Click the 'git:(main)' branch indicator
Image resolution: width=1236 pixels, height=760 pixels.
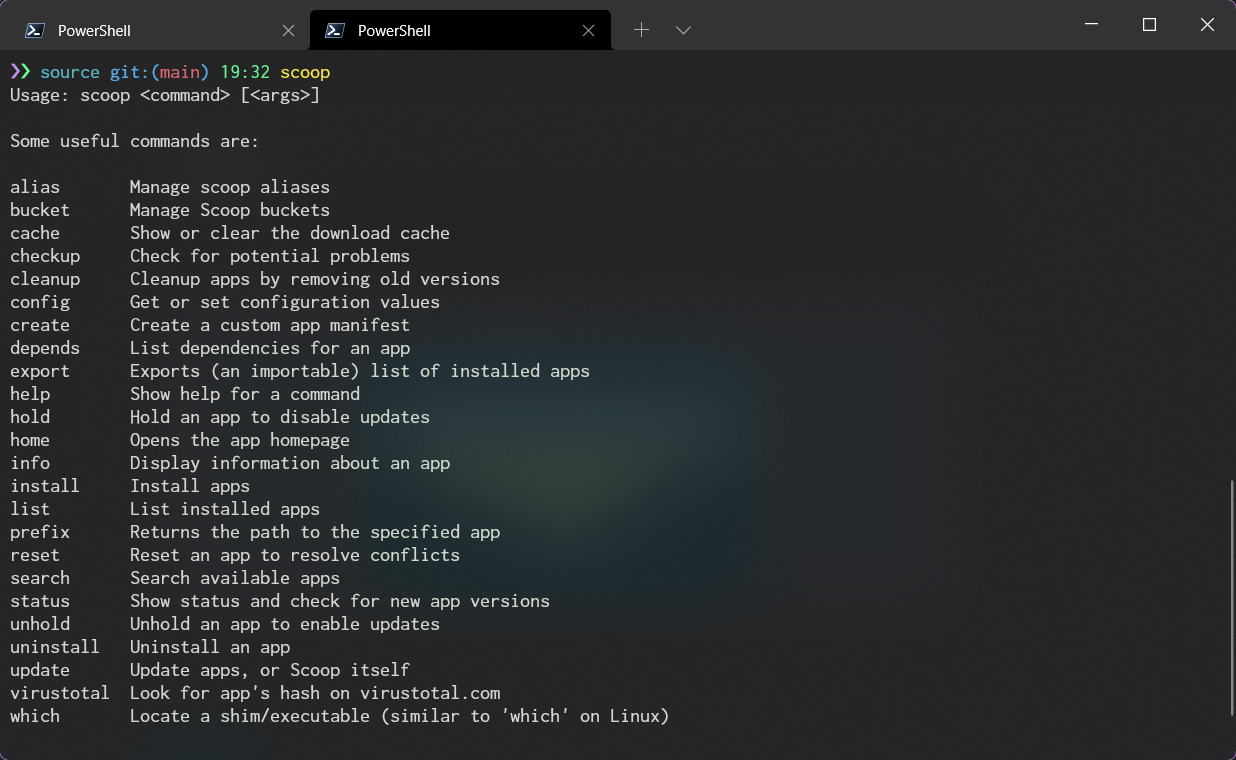click(160, 72)
